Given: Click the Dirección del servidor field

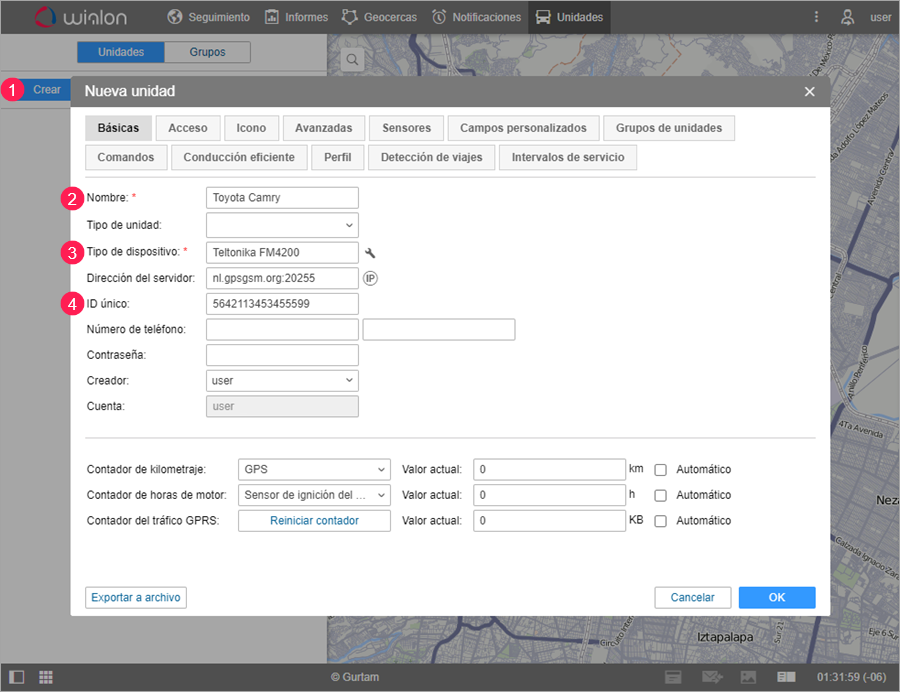Looking at the screenshot, I should coord(282,278).
